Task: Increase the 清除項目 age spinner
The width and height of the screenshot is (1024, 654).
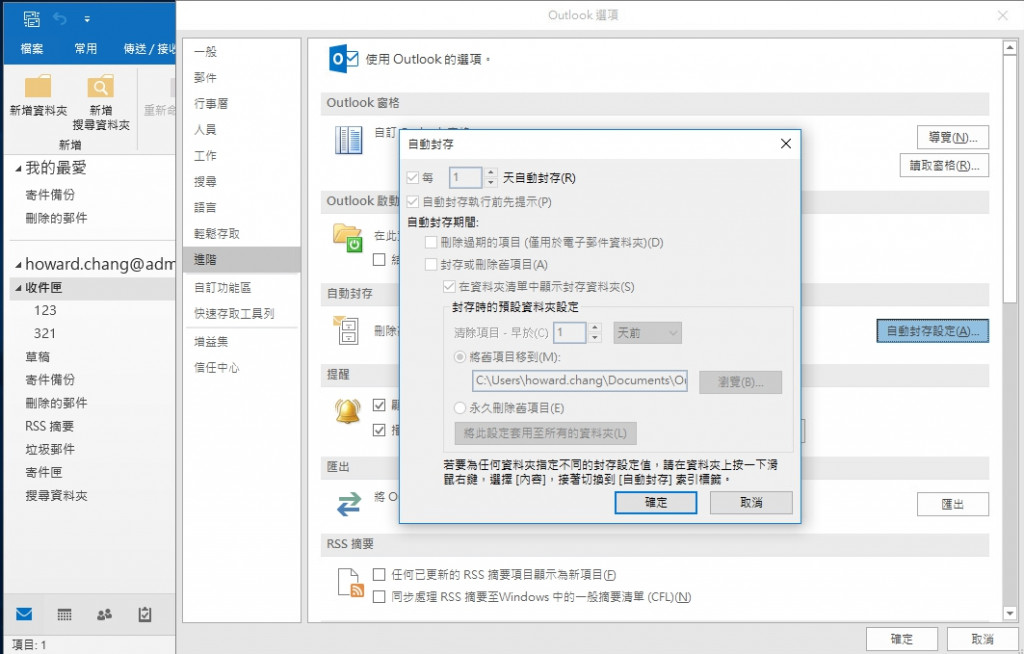Action: click(594, 328)
